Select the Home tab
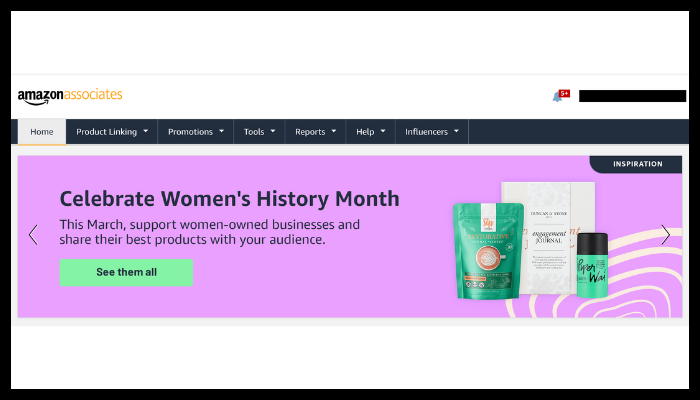700x400 pixels. pos(42,132)
